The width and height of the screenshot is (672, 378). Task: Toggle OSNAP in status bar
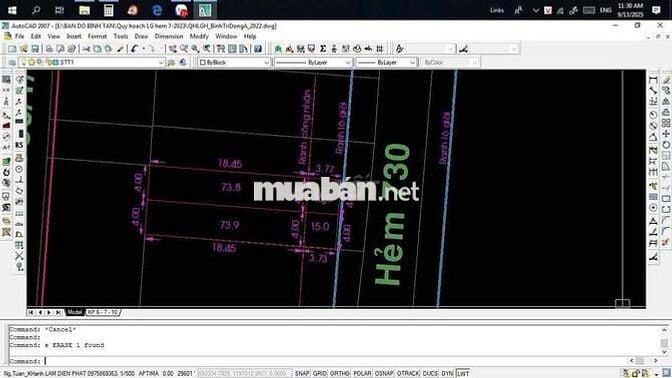384,374
